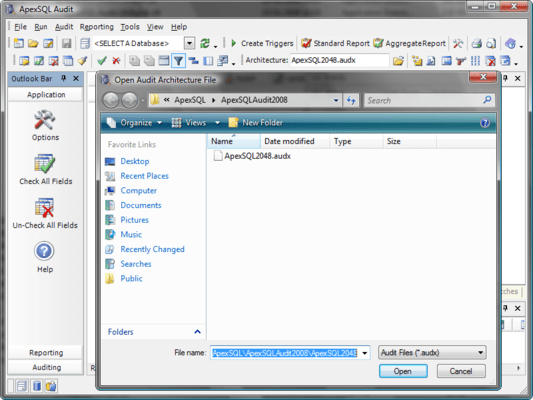Open the Tools menu
The height and width of the screenshot is (400, 533).
[x=130, y=27]
